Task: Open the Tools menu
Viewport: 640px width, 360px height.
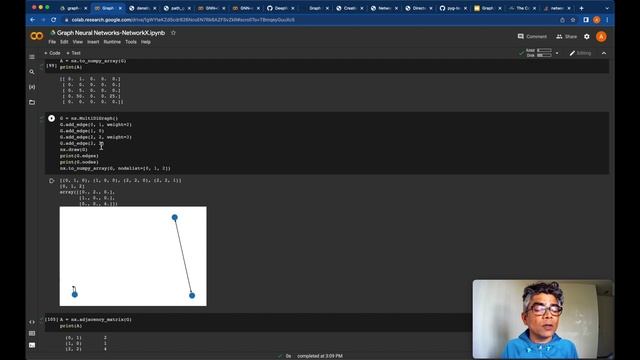Action: [131, 42]
